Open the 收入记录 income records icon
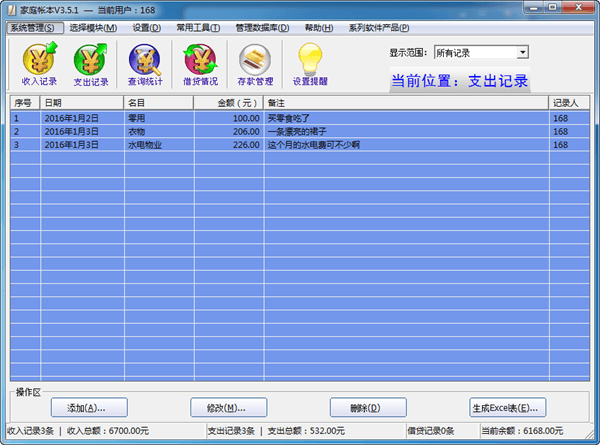This screenshot has width=600, height=445. (39, 64)
